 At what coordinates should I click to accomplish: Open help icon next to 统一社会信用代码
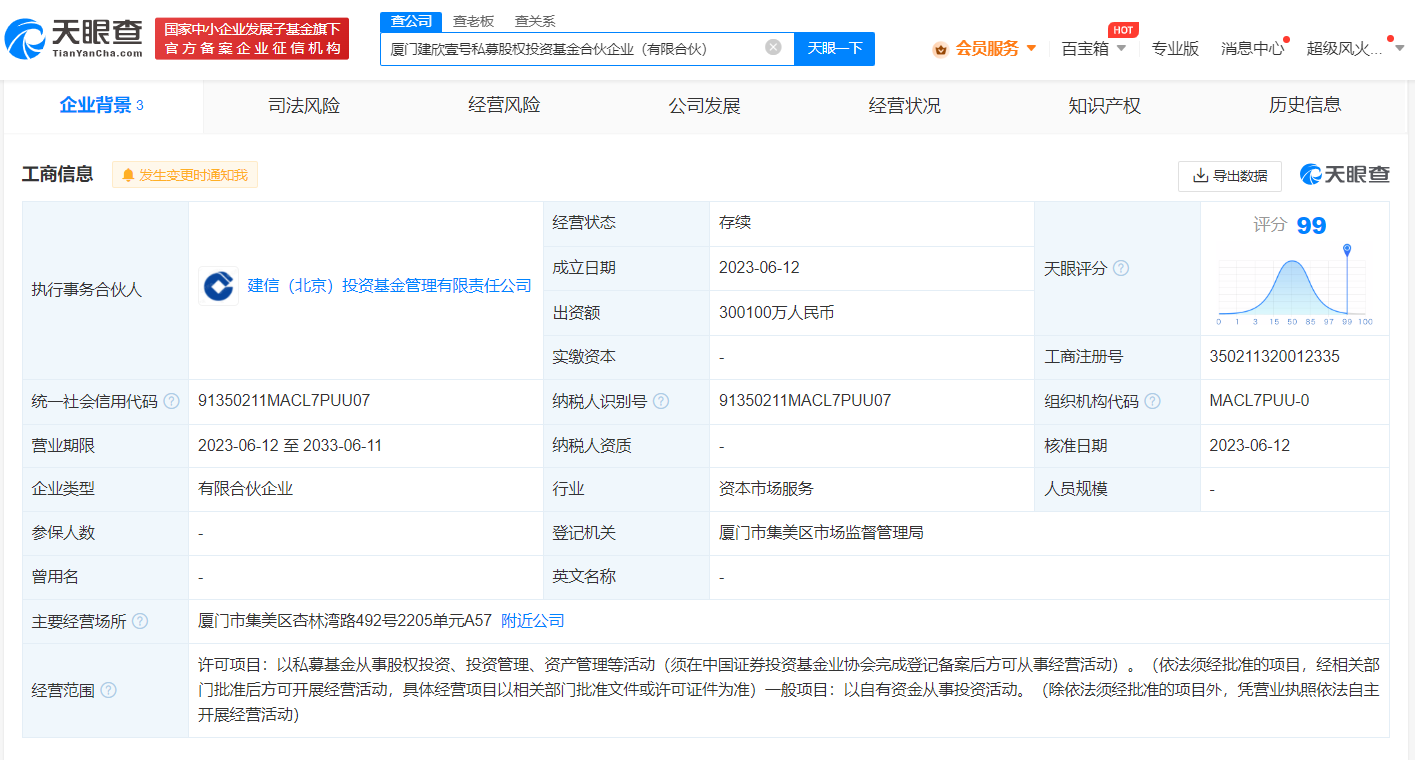pyautogui.click(x=171, y=401)
